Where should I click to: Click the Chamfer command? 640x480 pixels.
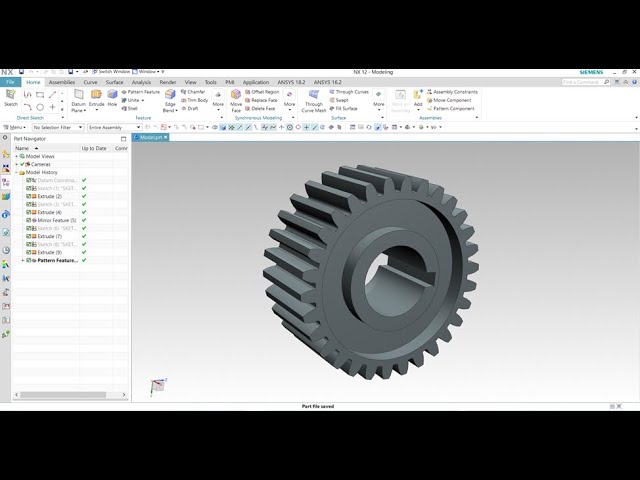tap(193, 92)
